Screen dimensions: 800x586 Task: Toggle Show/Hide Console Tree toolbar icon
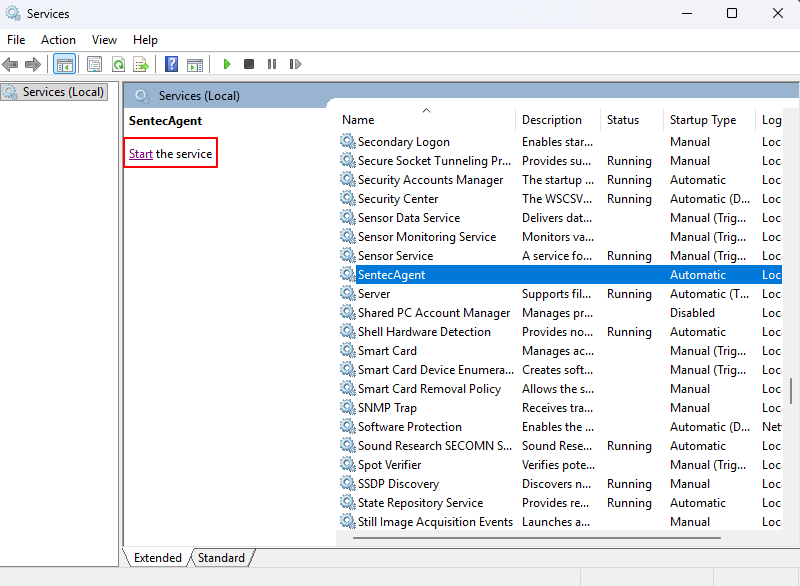tap(65, 64)
